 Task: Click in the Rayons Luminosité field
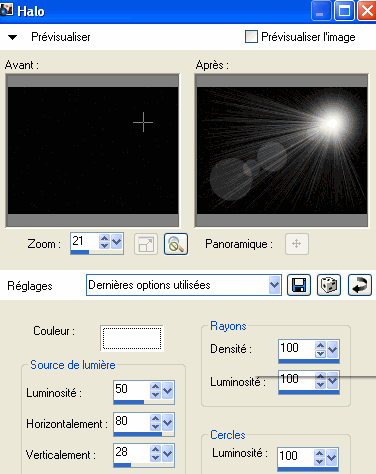click(x=296, y=380)
